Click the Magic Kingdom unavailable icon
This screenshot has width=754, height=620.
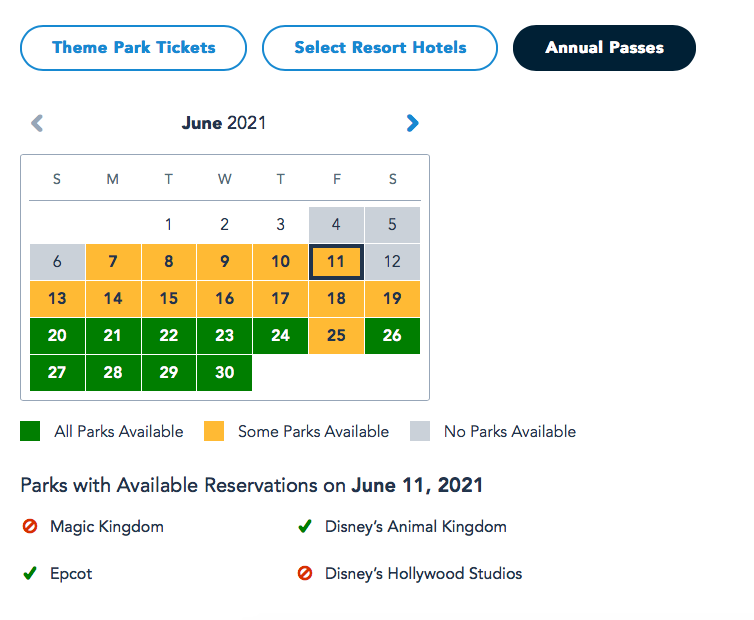30,526
